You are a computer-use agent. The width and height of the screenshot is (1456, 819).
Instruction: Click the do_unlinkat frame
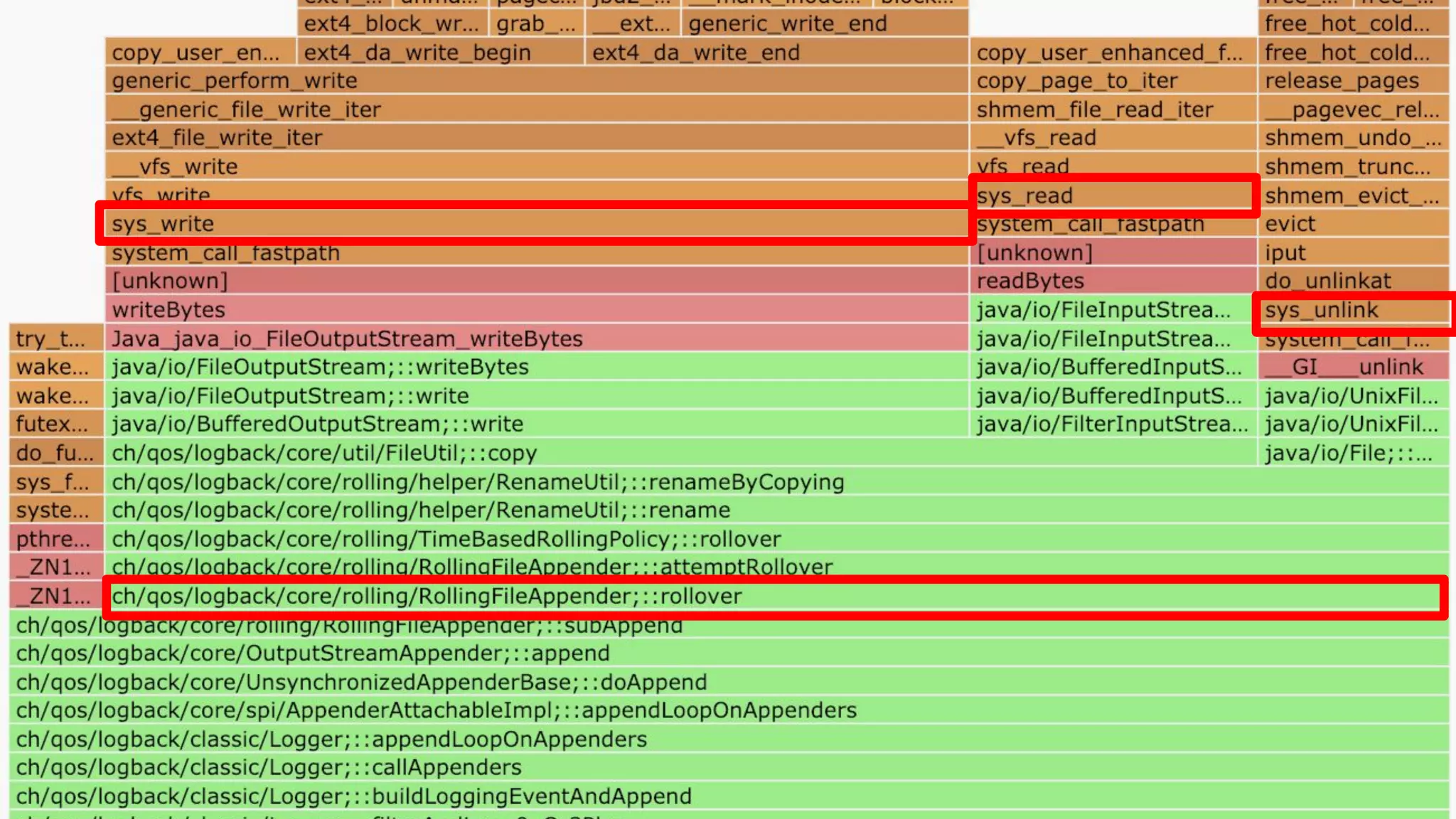[x=1354, y=281]
